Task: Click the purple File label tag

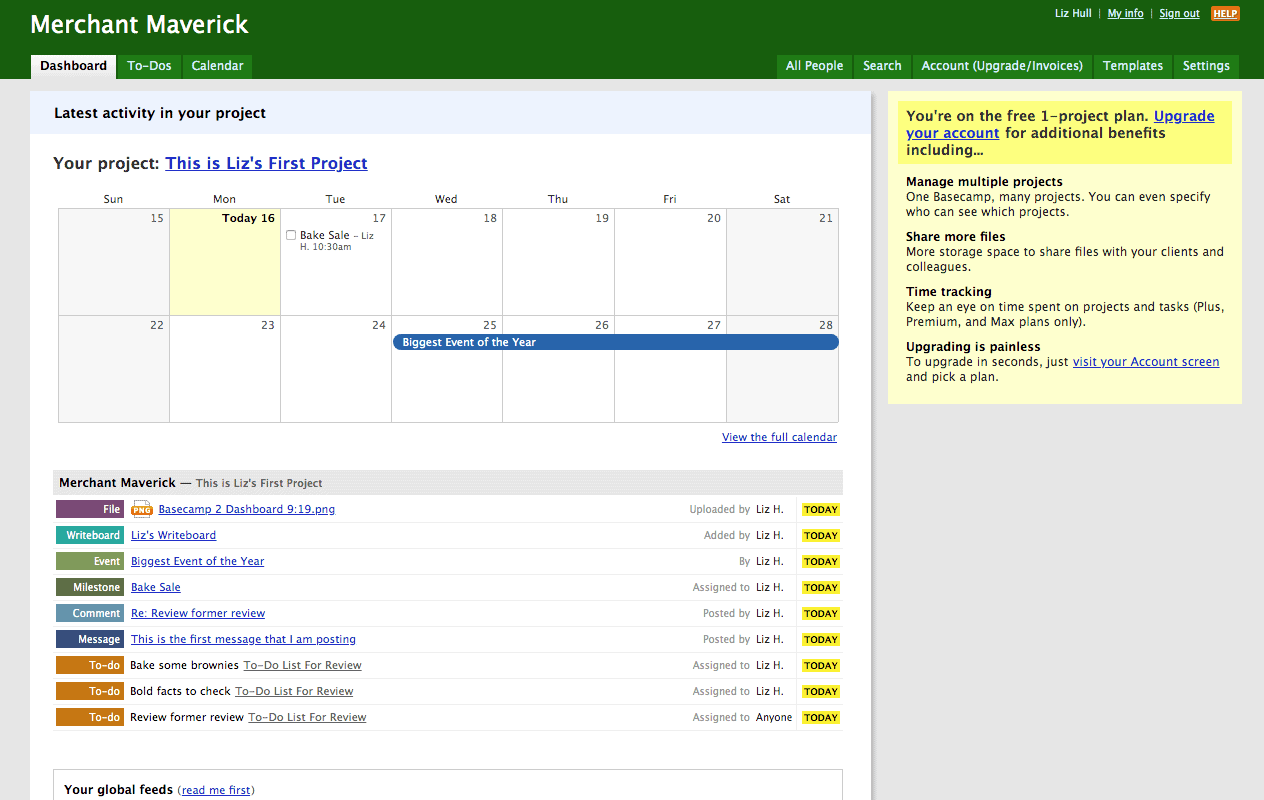Action: 90,509
